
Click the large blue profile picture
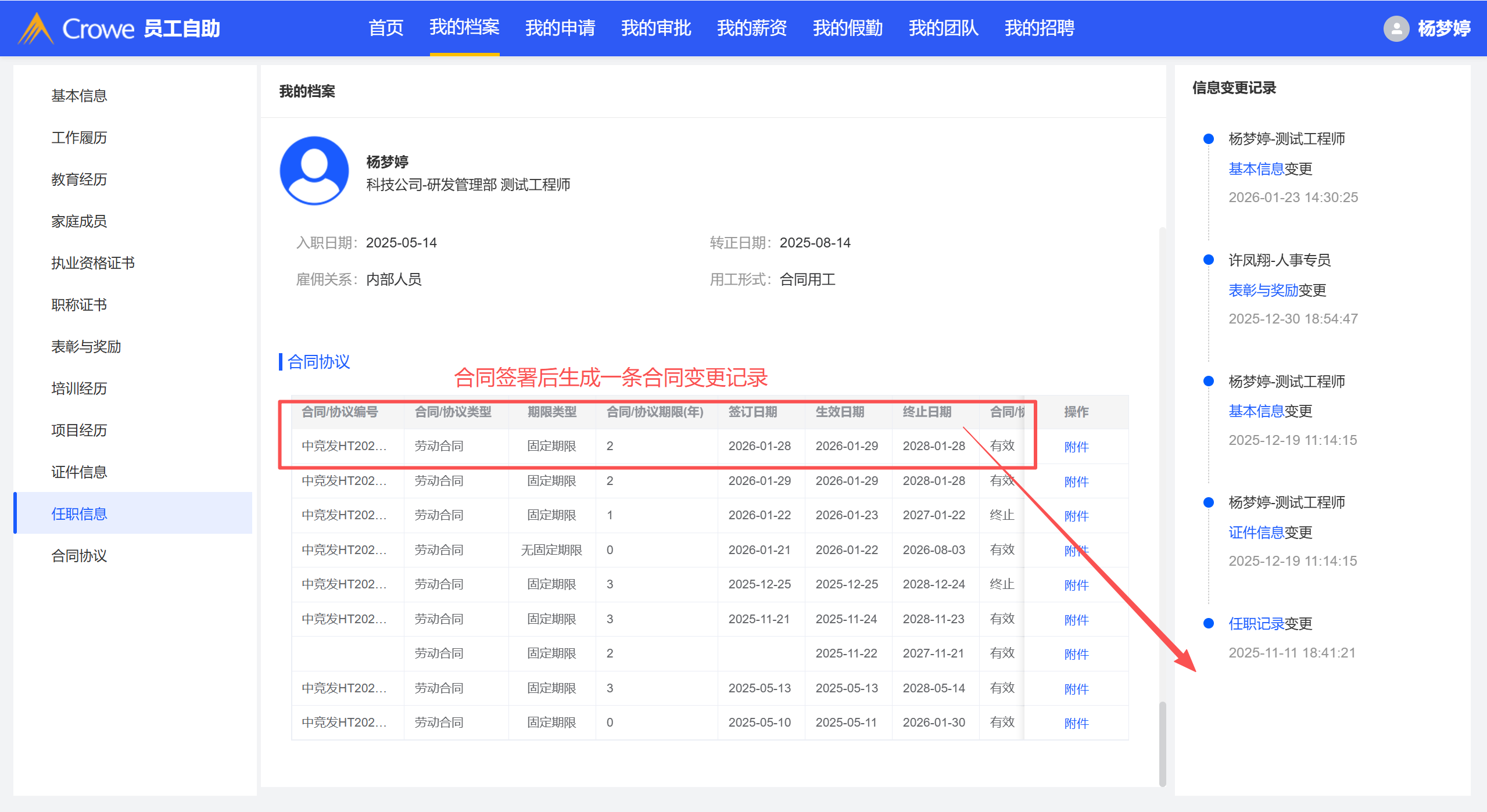(314, 170)
